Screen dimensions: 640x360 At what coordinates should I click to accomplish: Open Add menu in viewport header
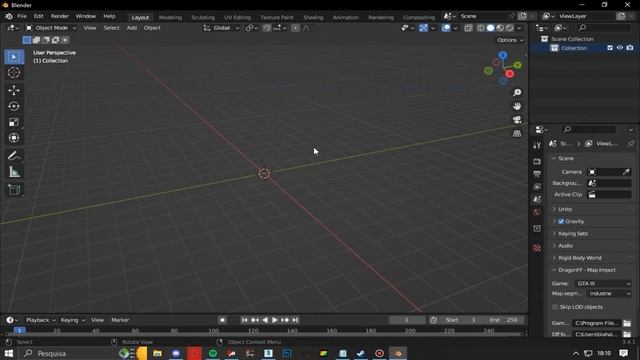[x=131, y=28]
